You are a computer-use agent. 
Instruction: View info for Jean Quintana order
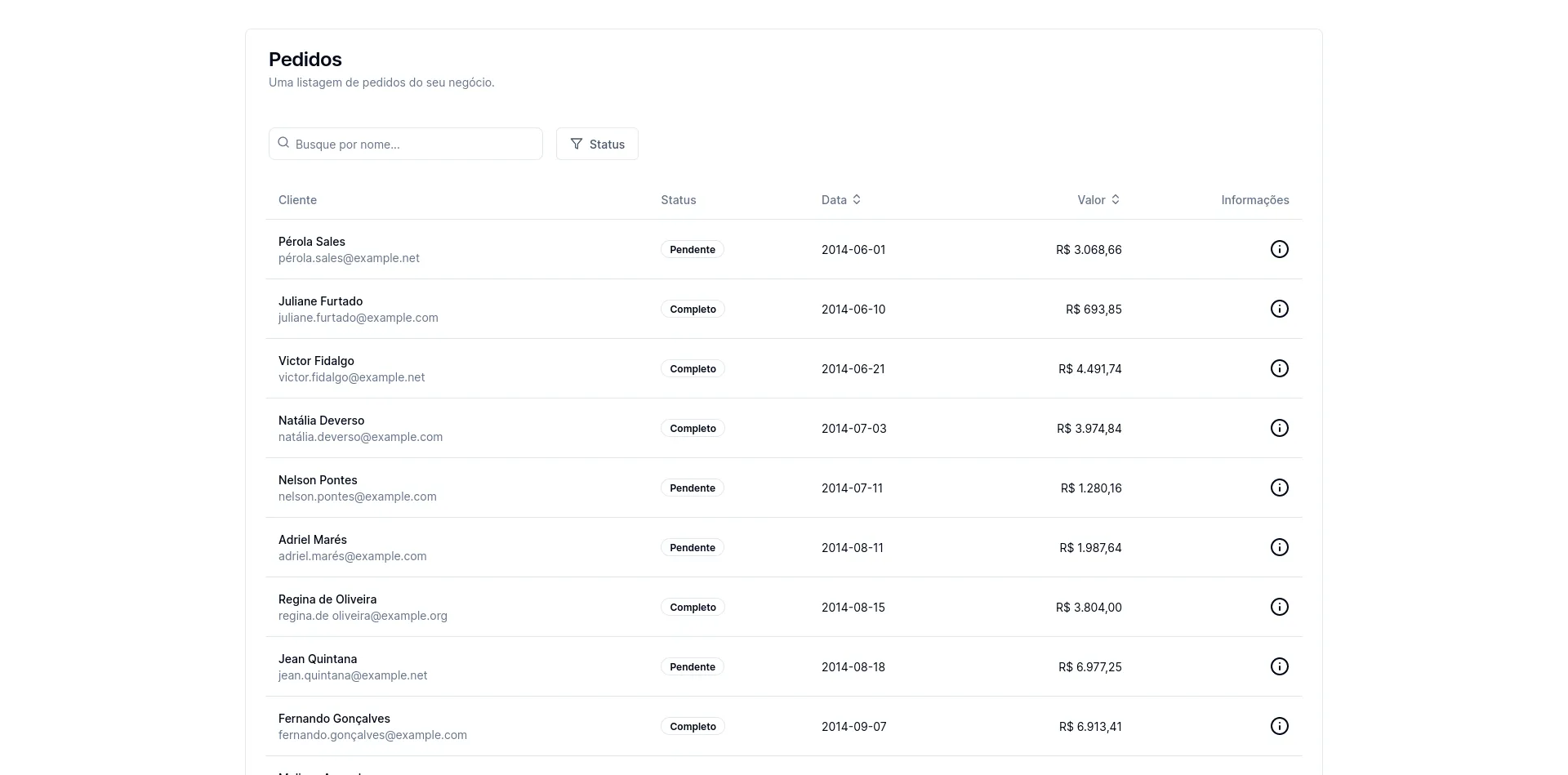pos(1279,666)
